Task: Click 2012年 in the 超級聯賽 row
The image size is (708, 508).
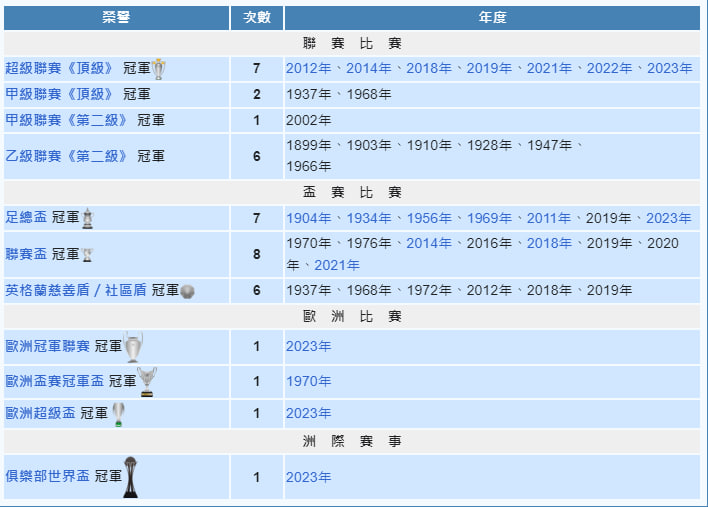Action: point(309,69)
